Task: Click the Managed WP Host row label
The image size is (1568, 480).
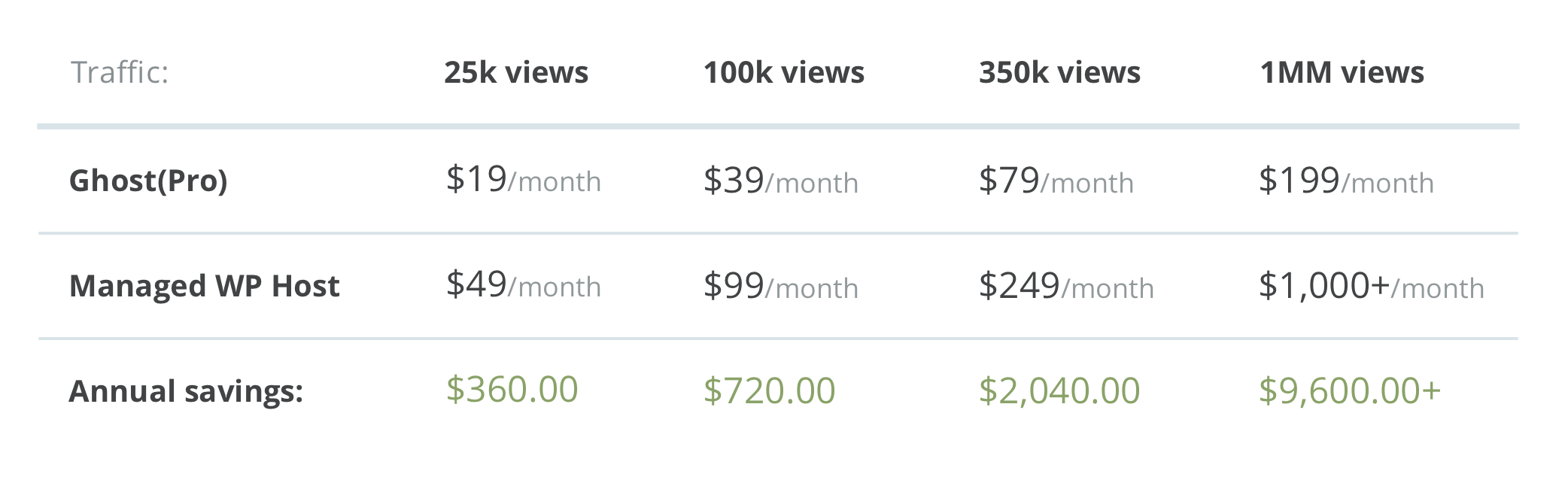Action: pos(204,286)
